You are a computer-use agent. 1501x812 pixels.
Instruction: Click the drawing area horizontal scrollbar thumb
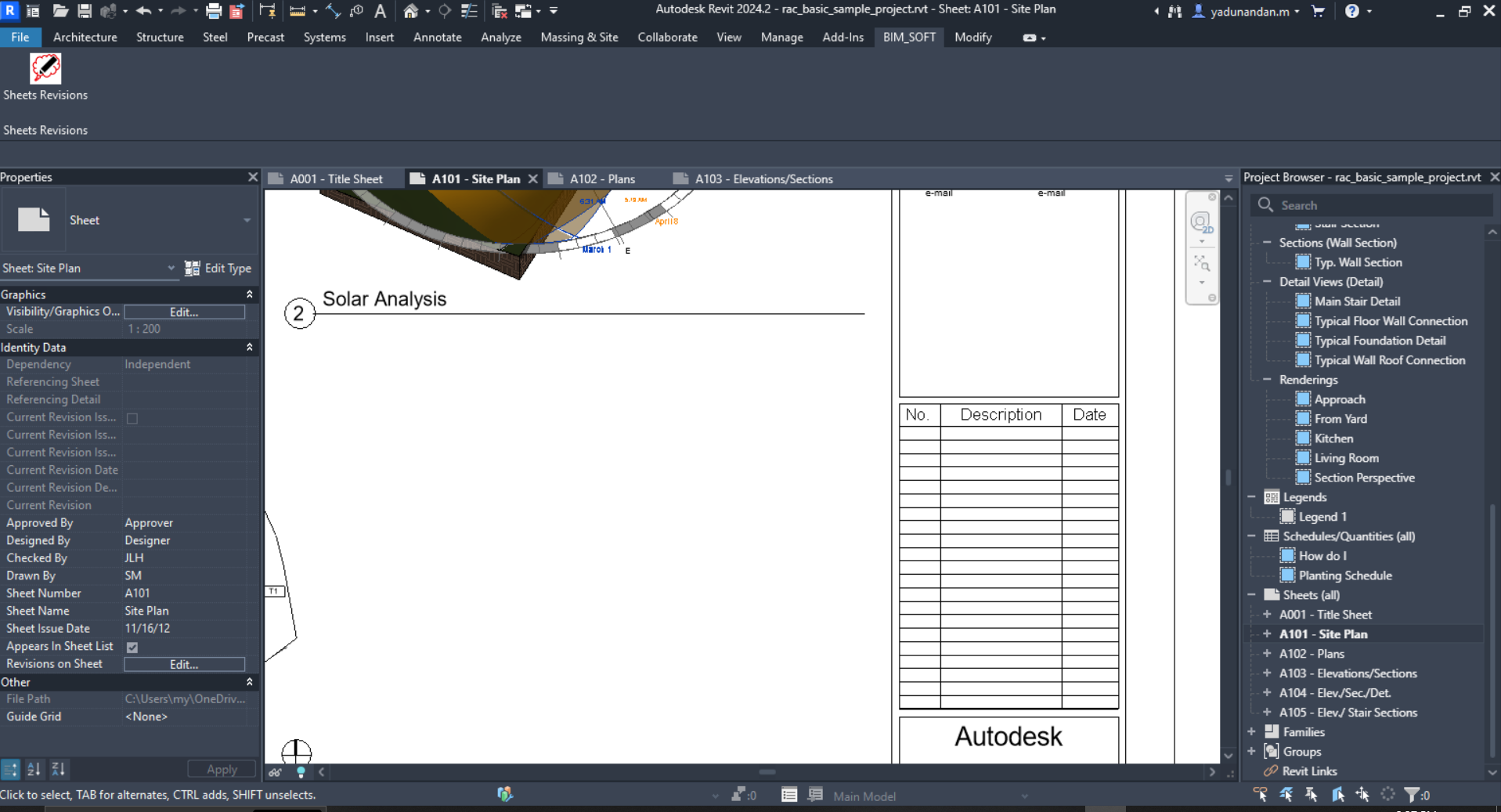(x=767, y=772)
